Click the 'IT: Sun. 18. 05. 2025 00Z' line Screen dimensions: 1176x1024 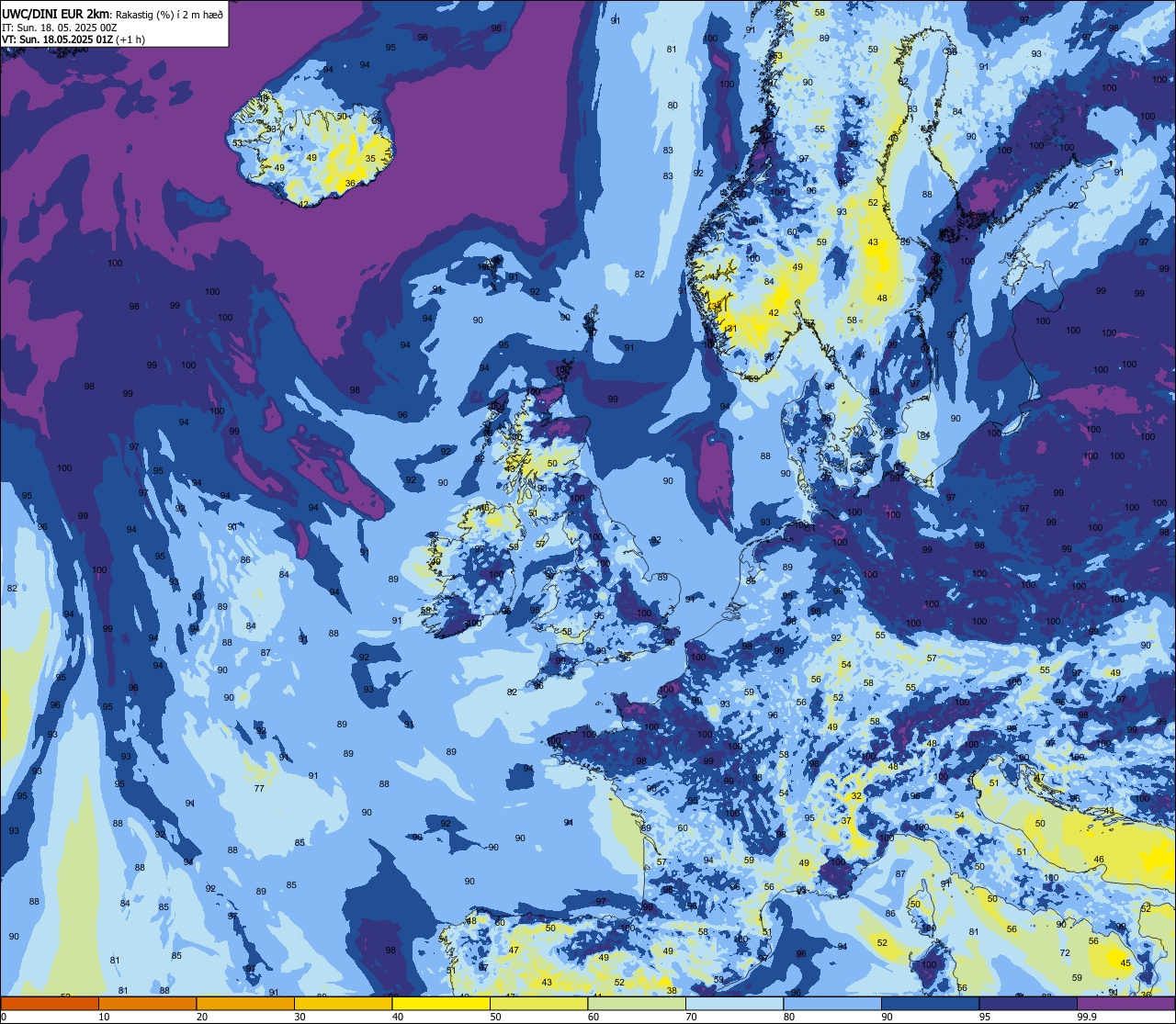59,27
